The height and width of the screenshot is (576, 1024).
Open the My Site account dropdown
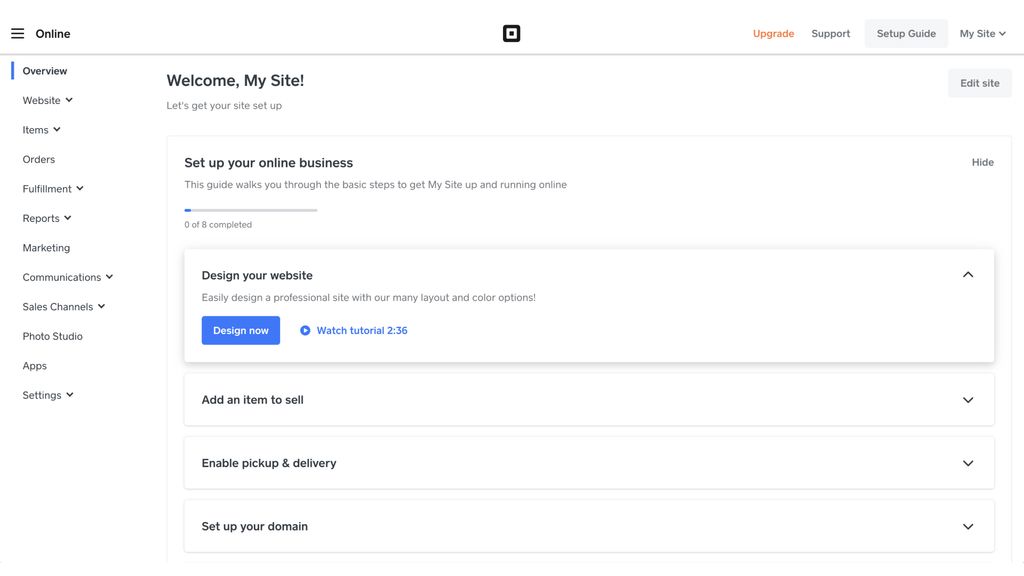(981, 32)
